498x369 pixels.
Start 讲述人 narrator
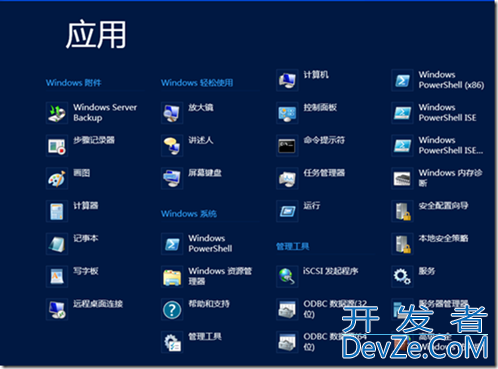pyautogui.click(x=187, y=145)
